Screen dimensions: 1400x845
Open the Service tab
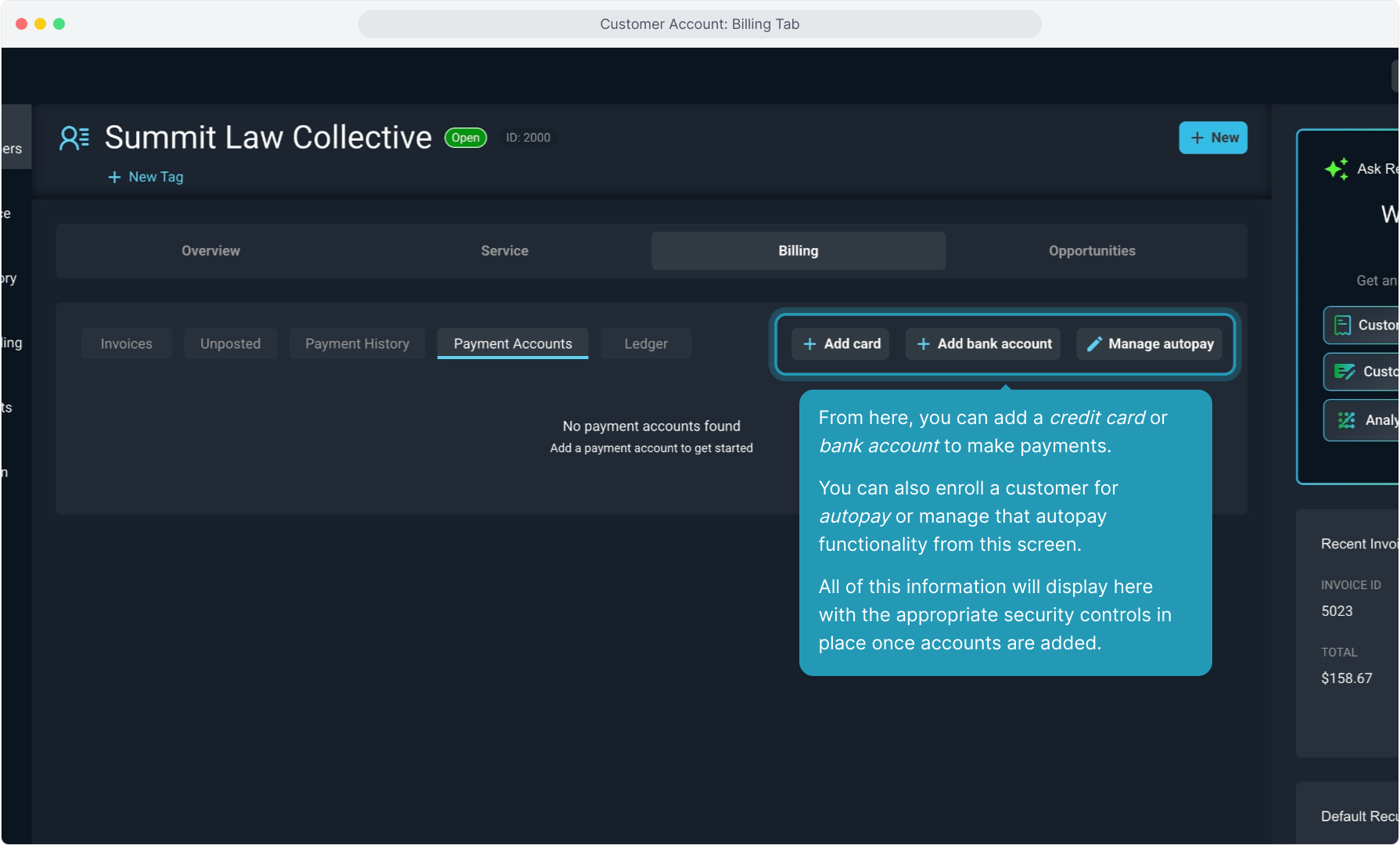[504, 251]
